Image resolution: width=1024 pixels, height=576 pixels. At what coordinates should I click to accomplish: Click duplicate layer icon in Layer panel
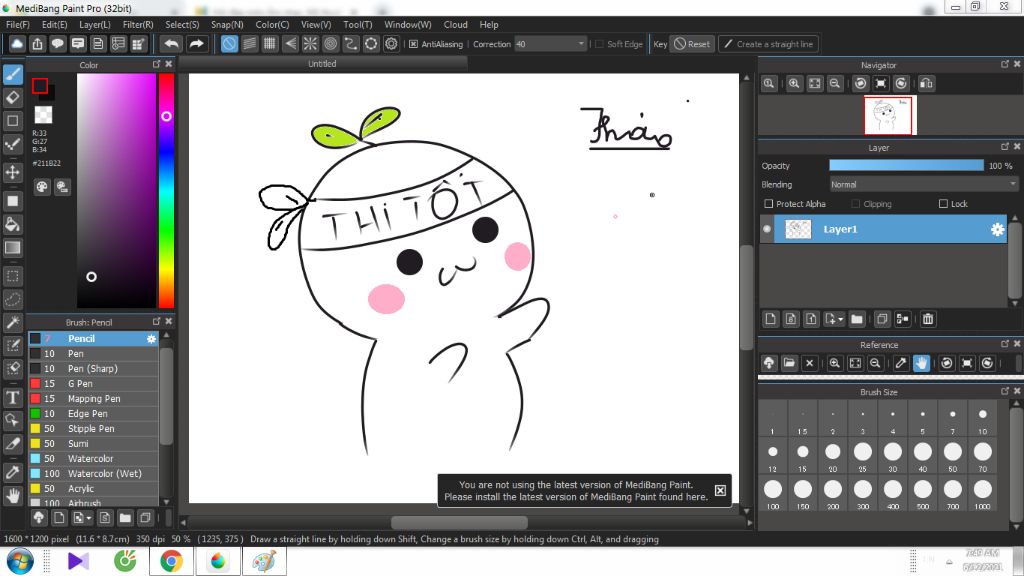click(882, 319)
